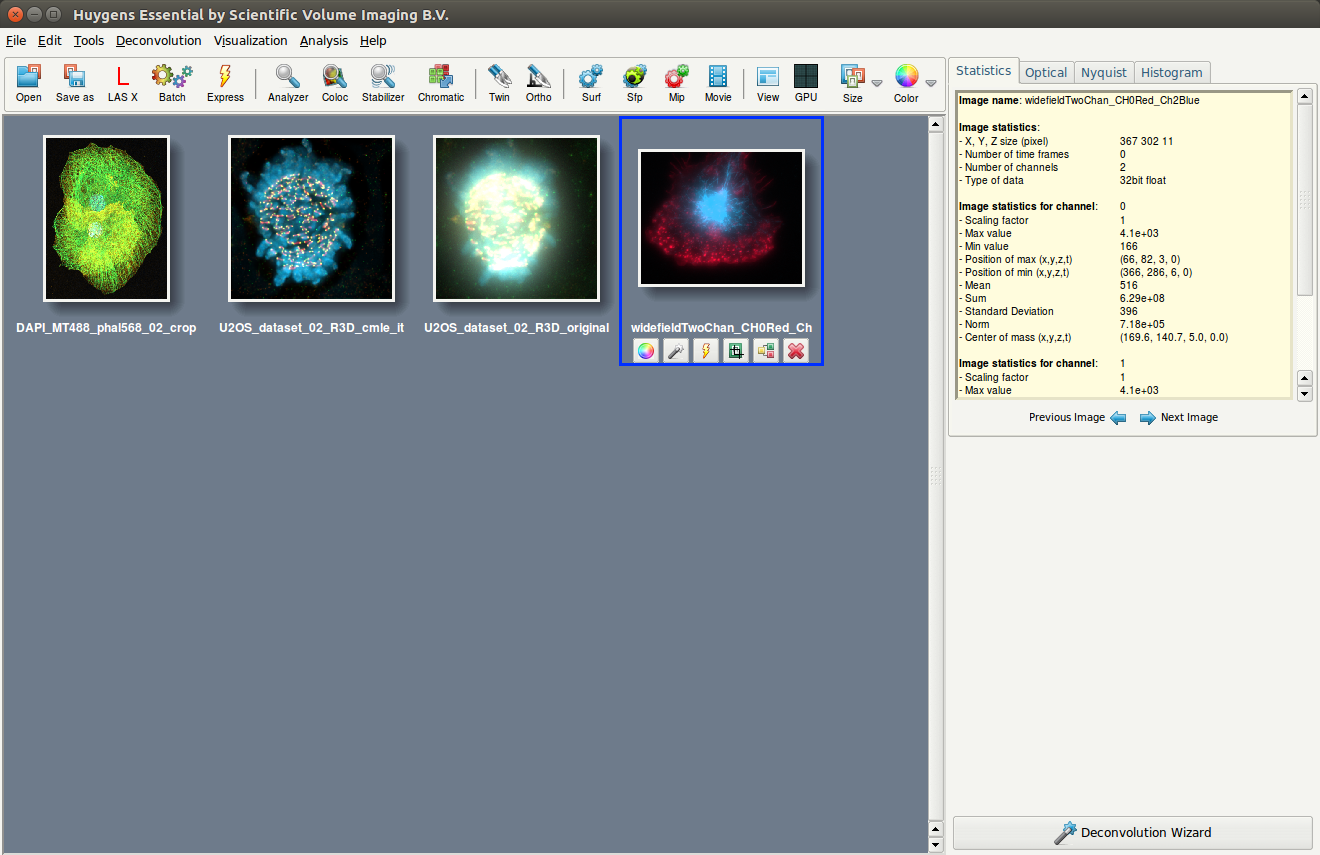Start the Twin Slicer viewer
1320x855 pixels.
(x=499, y=83)
